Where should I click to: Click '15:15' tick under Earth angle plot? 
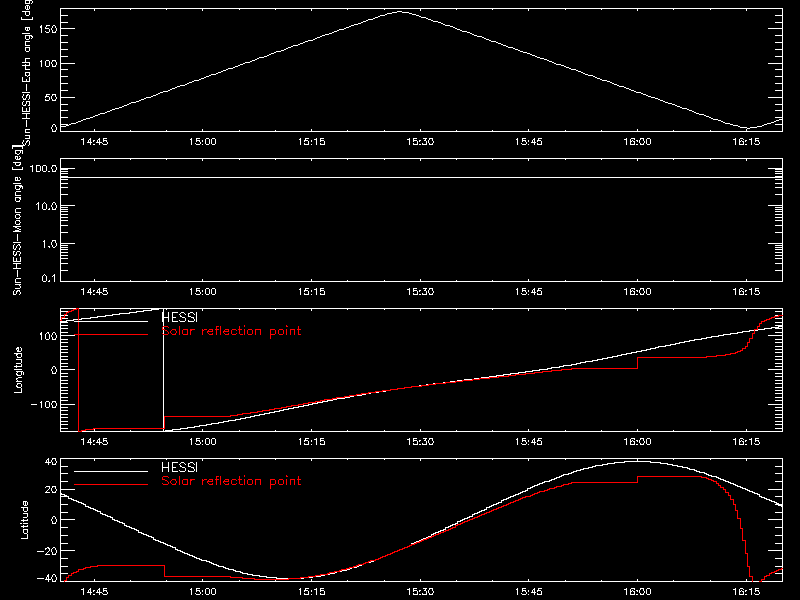point(311,142)
